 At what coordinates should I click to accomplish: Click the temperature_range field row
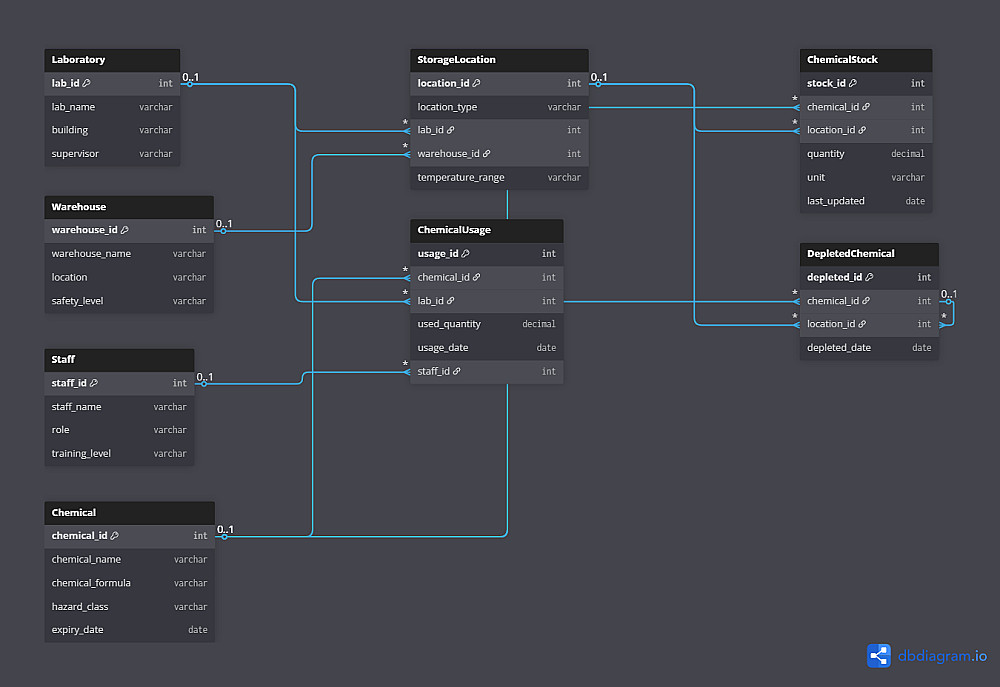[499, 177]
